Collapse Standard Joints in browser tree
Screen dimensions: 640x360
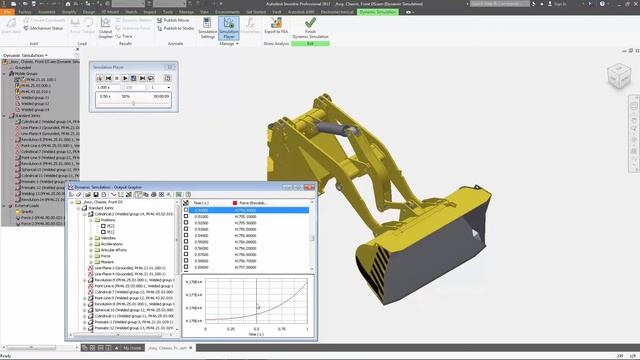[x=5, y=116]
